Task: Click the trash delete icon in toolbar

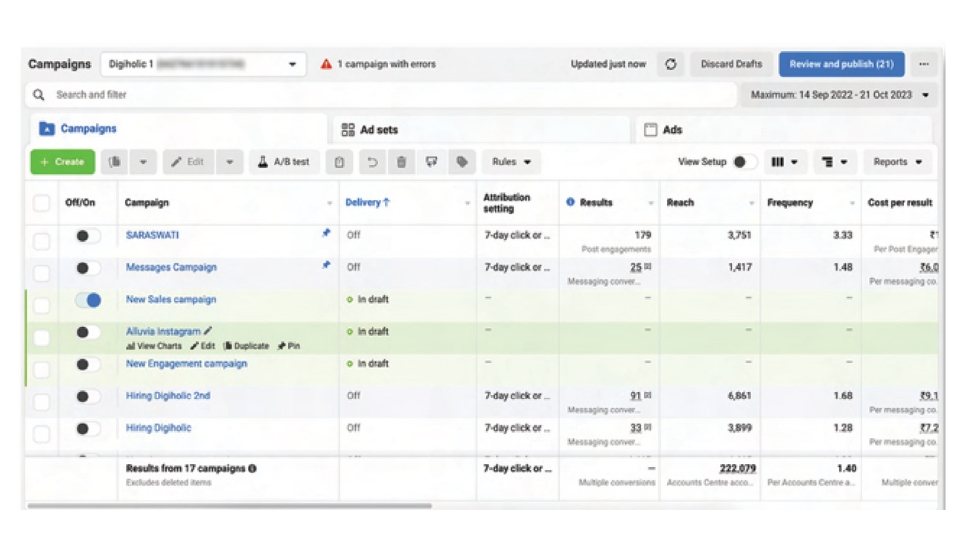Action: click(x=401, y=162)
